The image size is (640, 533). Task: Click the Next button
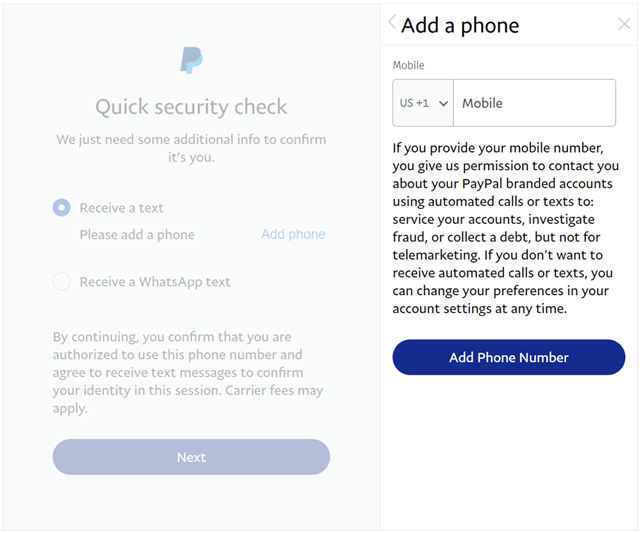(191, 457)
